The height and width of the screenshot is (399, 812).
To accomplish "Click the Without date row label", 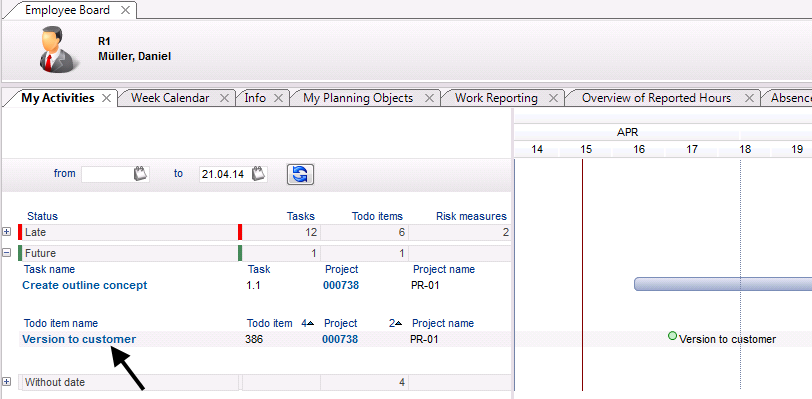I will (x=55, y=382).
